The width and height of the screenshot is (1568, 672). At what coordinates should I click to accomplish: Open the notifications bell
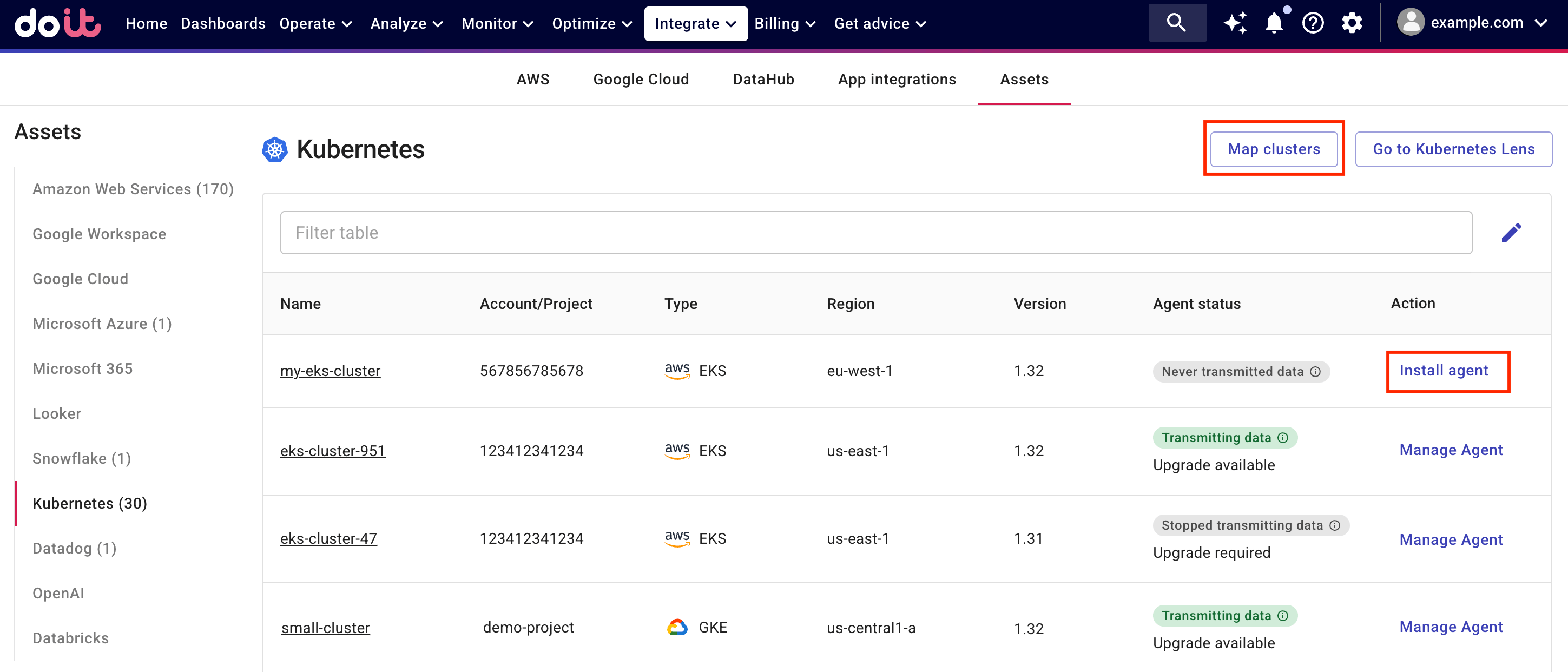[x=1274, y=23]
